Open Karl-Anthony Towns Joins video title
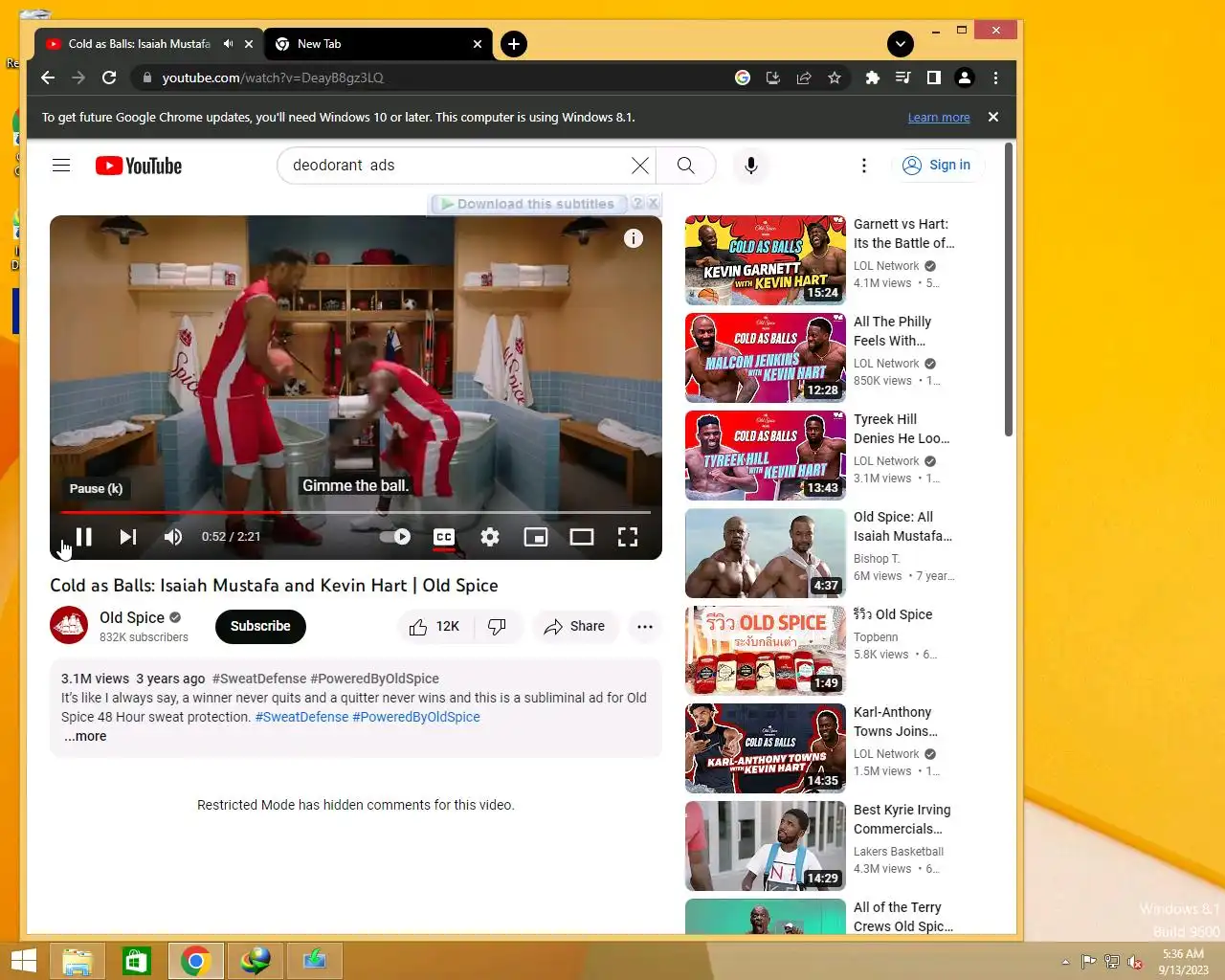The width and height of the screenshot is (1225, 980). coord(896,722)
